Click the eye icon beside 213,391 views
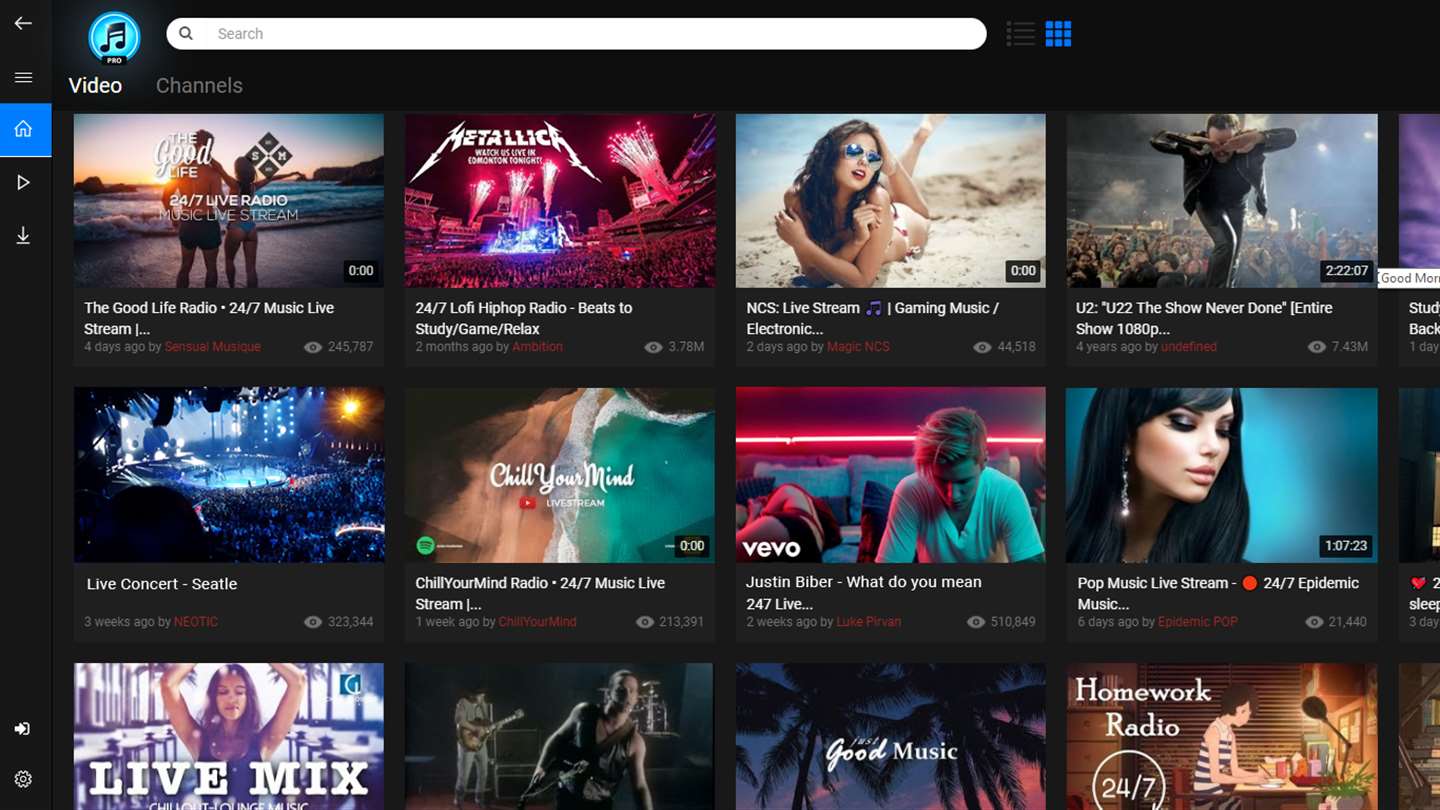 point(644,622)
